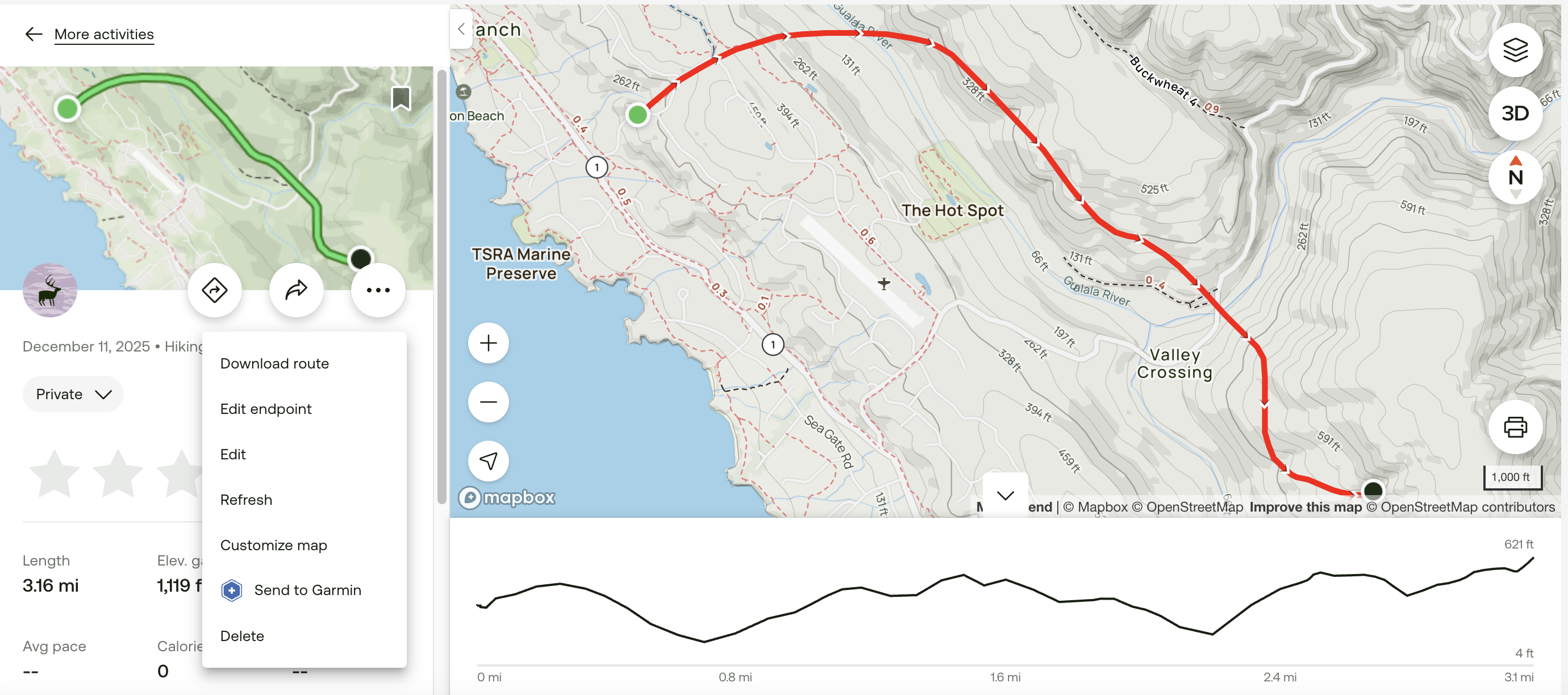Collapse the left sidebar panel
1568x695 pixels.
click(461, 28)
